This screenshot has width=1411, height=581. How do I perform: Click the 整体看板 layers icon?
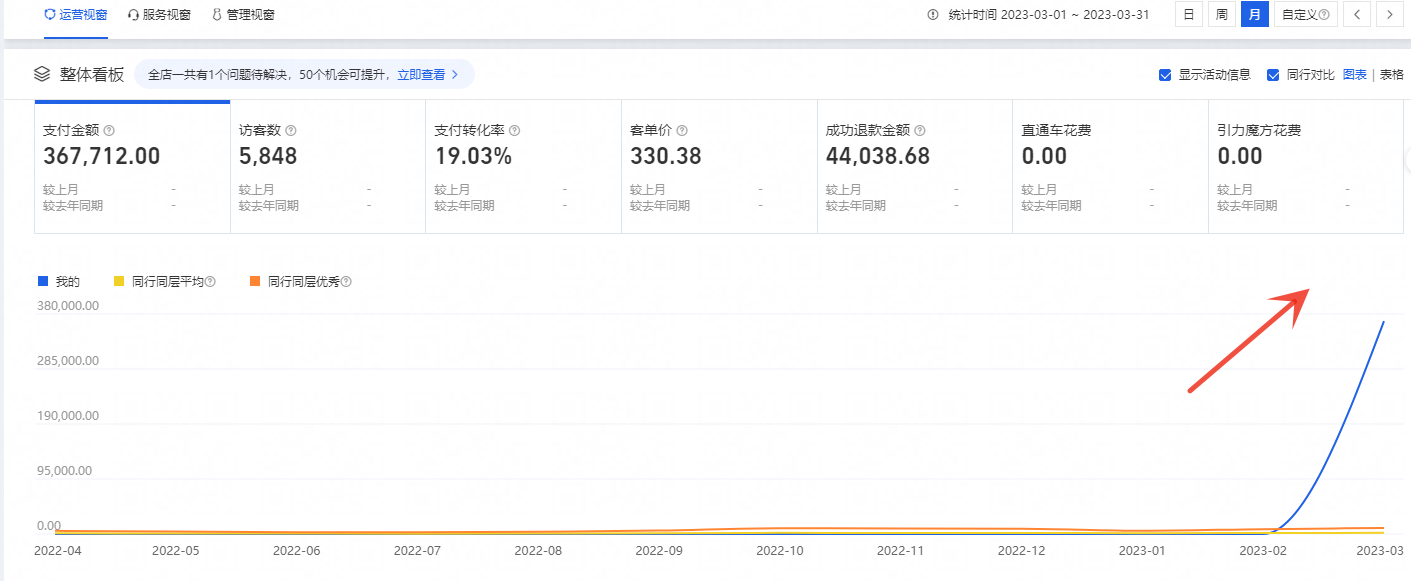point(42,74)
